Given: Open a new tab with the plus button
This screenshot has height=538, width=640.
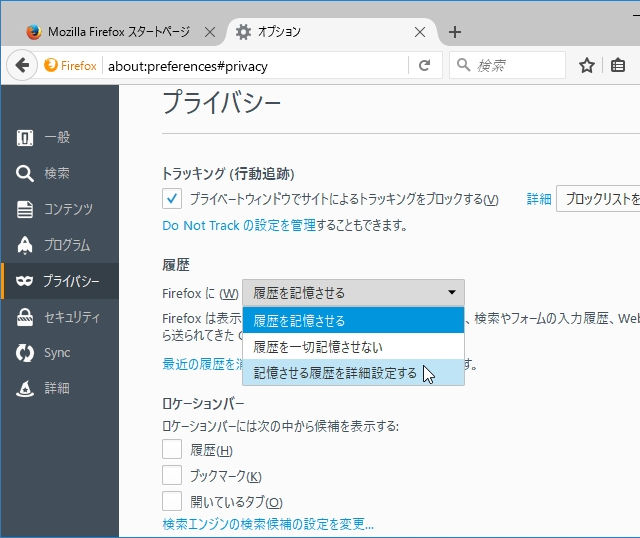Looking at the screenshot, I should coord(455,32).
